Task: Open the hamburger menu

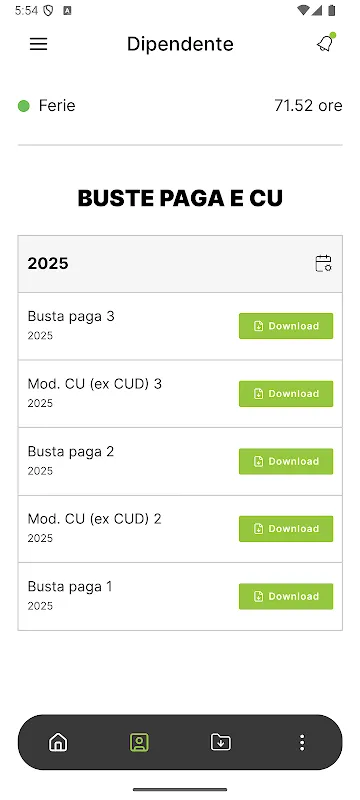Action: point(38,44)
